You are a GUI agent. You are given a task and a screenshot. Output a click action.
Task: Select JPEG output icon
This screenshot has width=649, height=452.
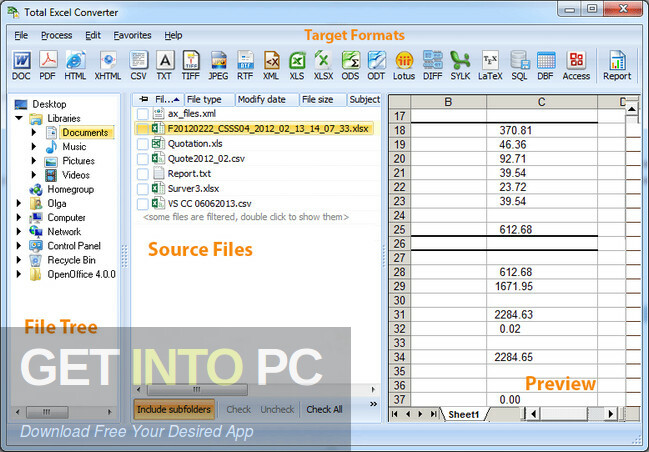[218, 65]
